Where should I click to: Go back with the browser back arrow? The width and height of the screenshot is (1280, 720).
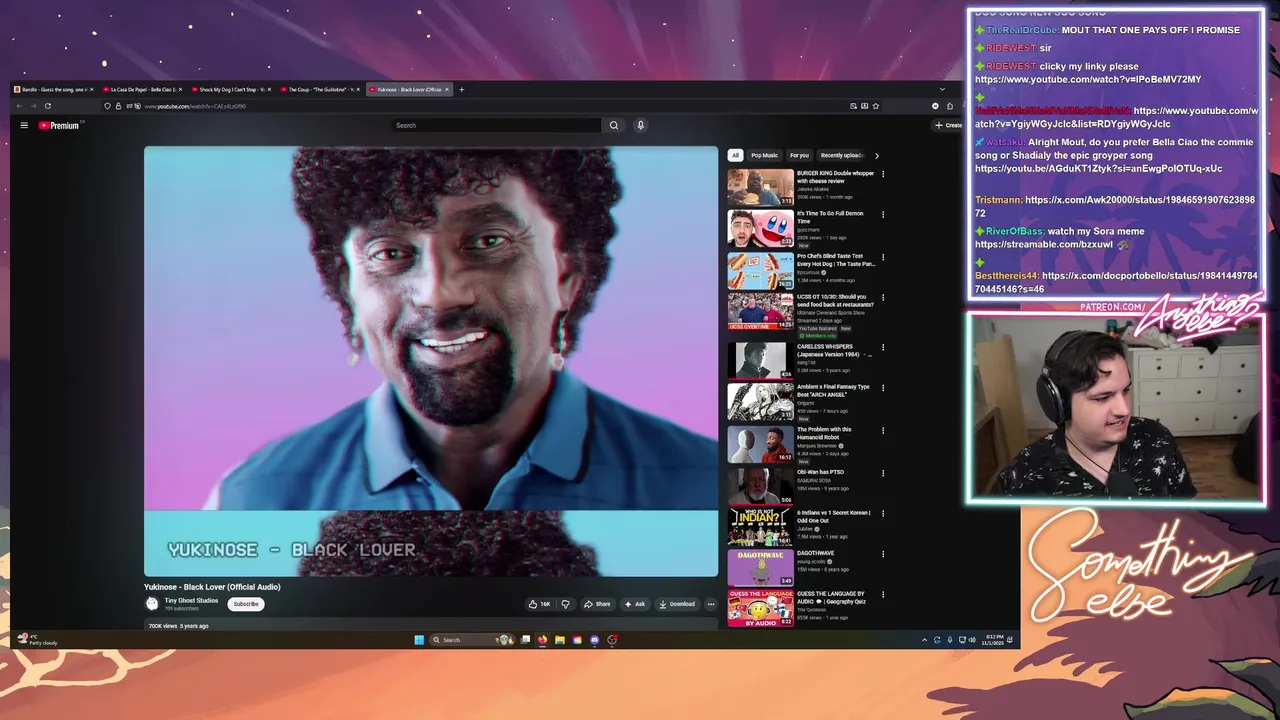[x=19, y=106]
